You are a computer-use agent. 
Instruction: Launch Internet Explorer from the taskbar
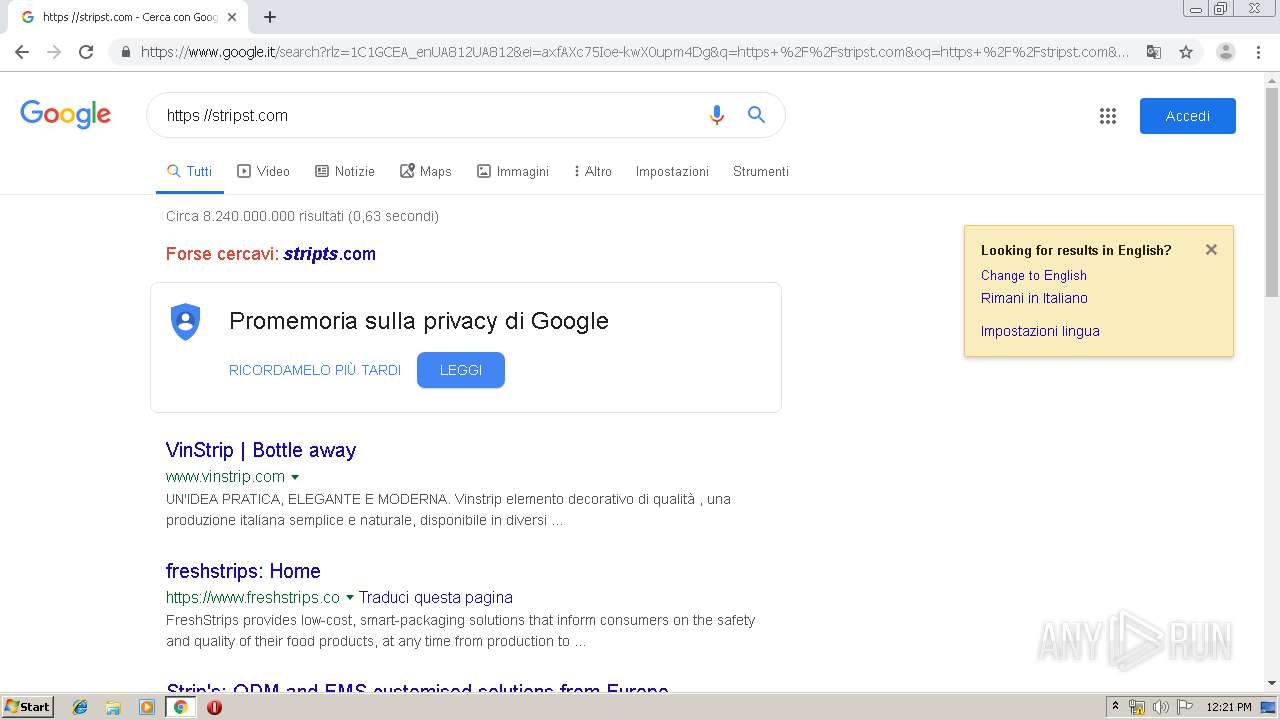[x=80, y=707]
